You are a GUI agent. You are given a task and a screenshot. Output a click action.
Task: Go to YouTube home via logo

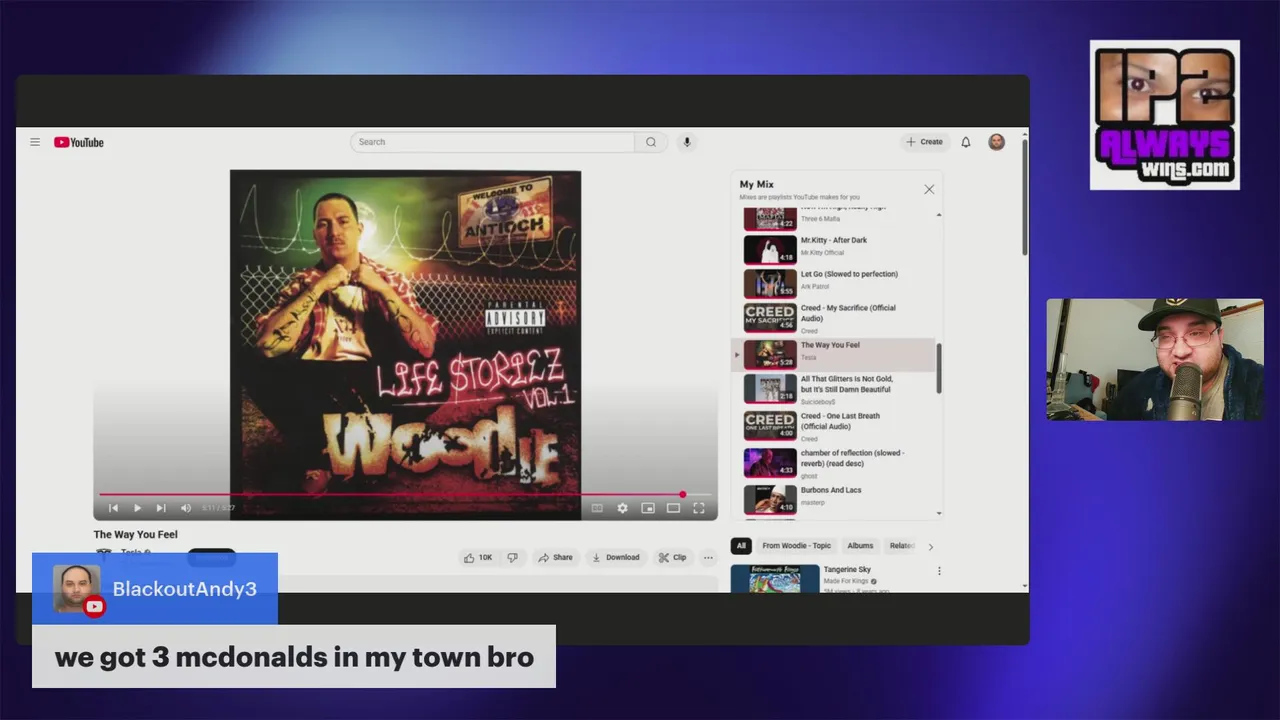(x=79, y=142)
